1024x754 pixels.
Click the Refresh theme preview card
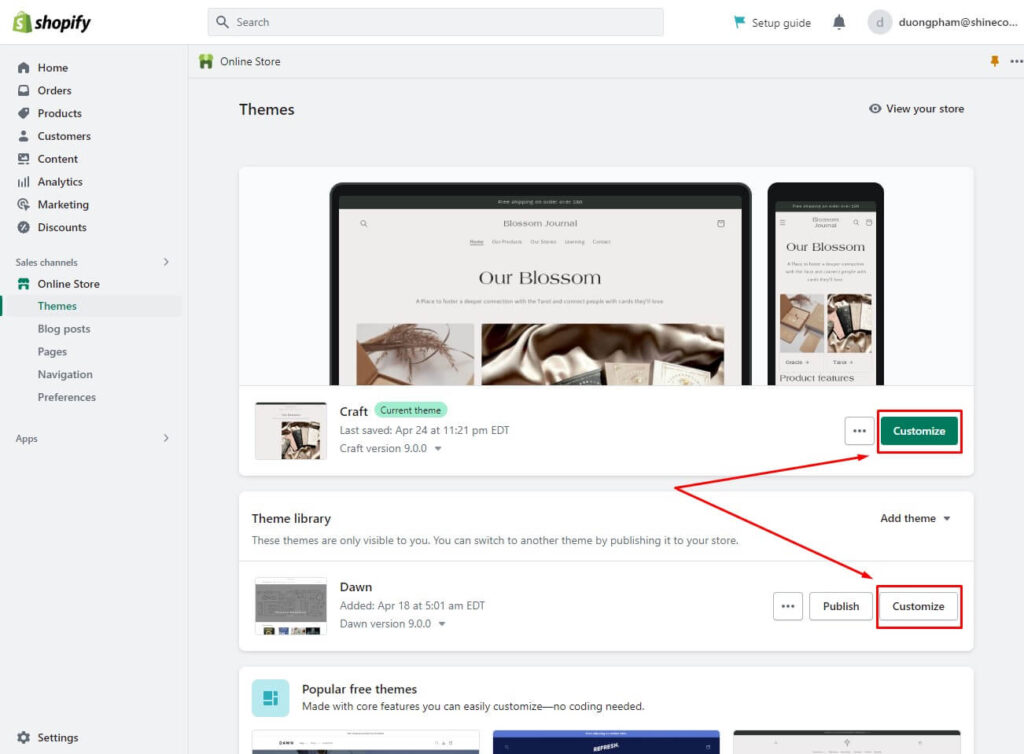pyautogui.click(x=606, y=742)
